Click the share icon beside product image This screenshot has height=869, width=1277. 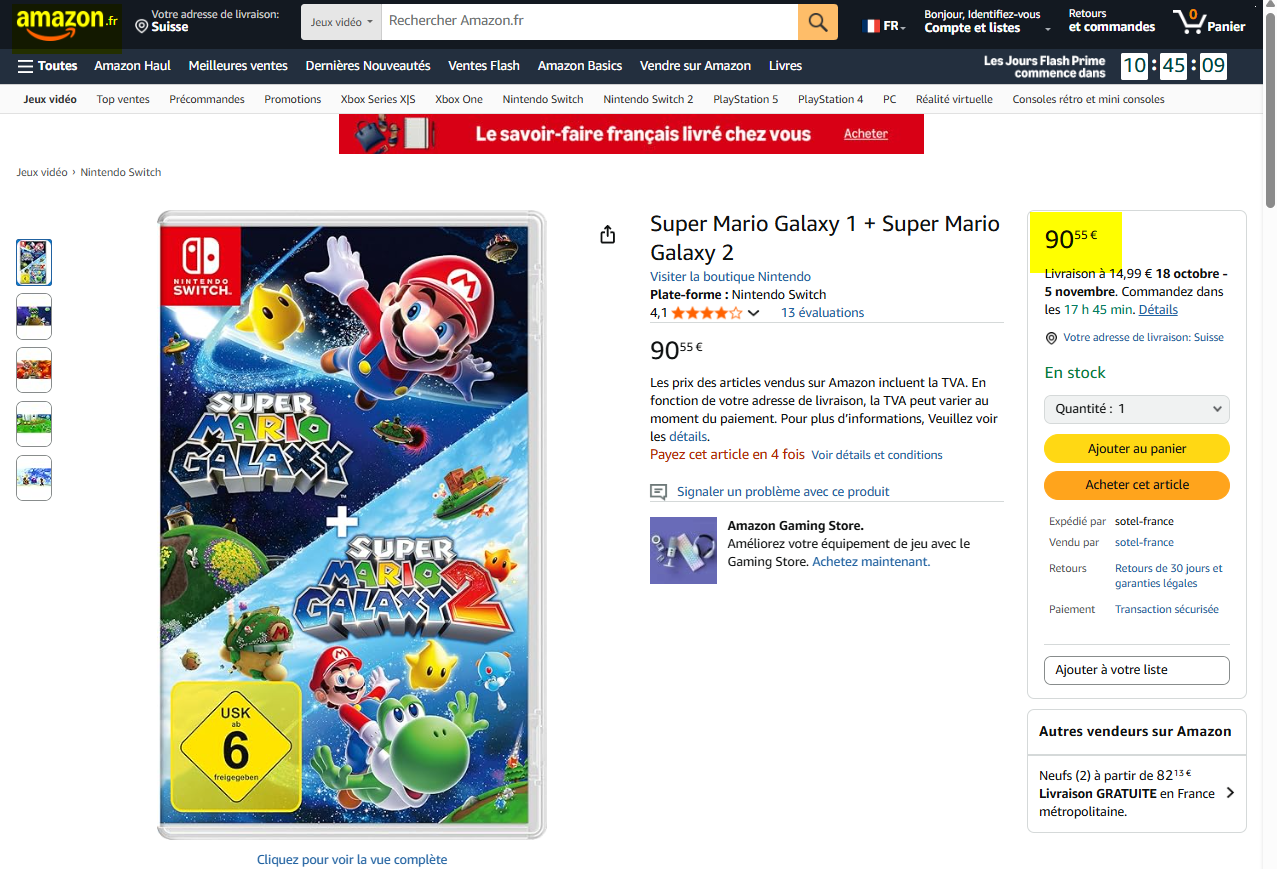coord(607,234)
